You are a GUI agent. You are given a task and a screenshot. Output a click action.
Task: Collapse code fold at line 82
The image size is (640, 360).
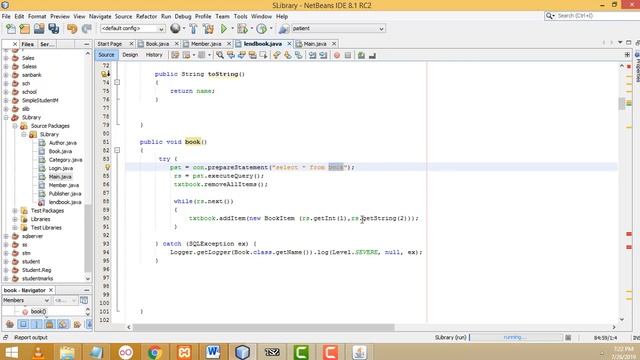pyautogui.click(x=117, y=150)
